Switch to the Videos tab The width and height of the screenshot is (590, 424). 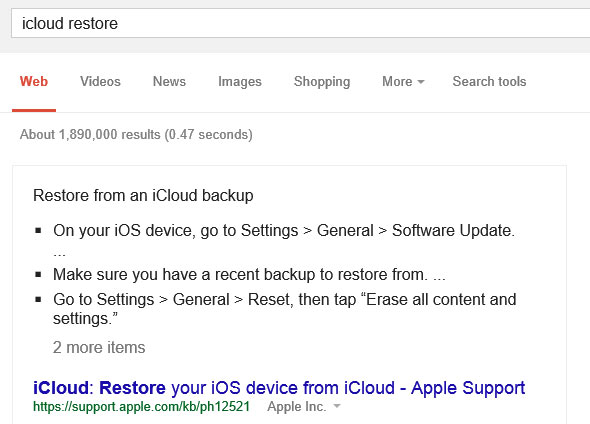click(100, 82)
